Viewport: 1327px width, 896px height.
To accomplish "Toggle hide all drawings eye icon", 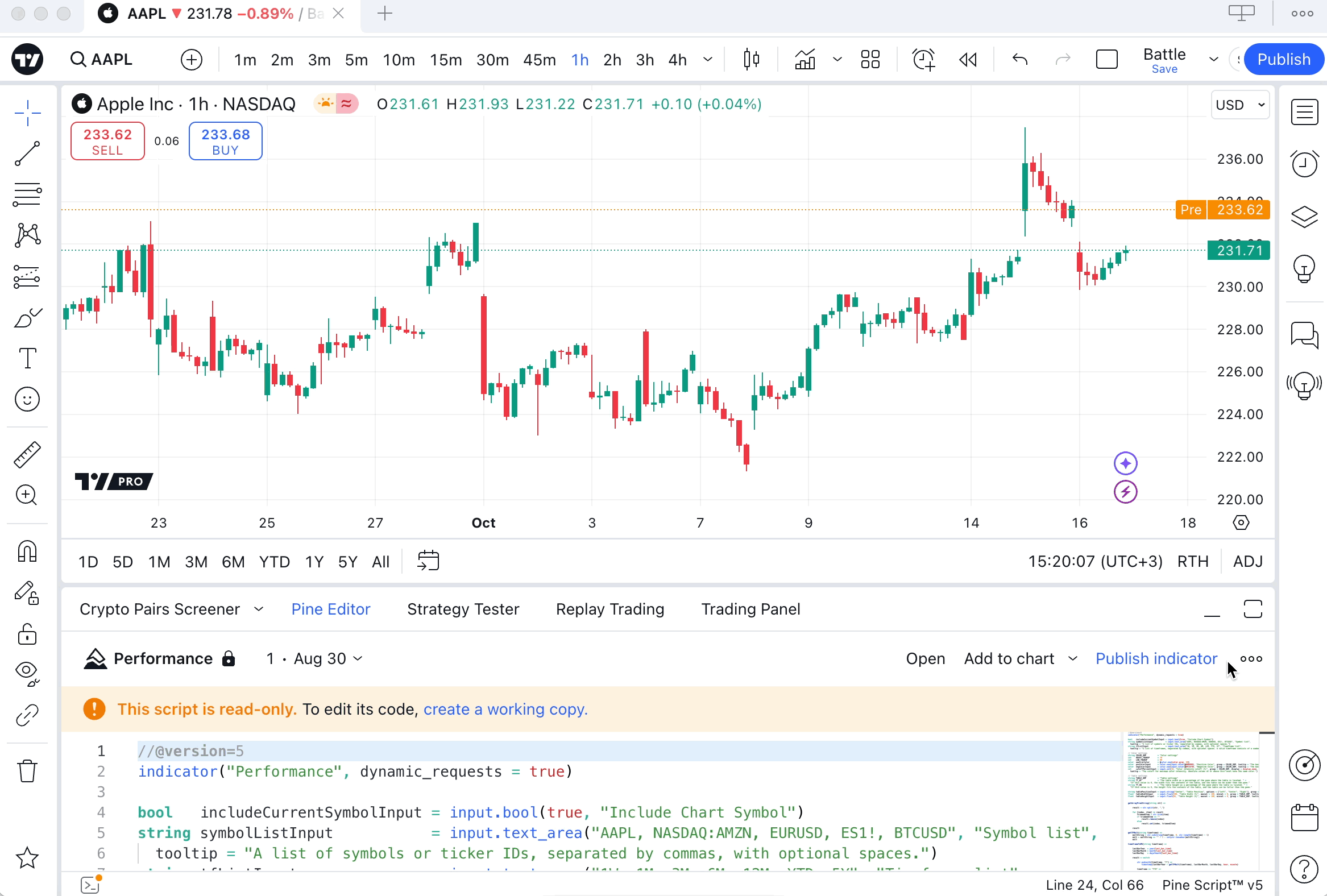I will tap(27, 674).
